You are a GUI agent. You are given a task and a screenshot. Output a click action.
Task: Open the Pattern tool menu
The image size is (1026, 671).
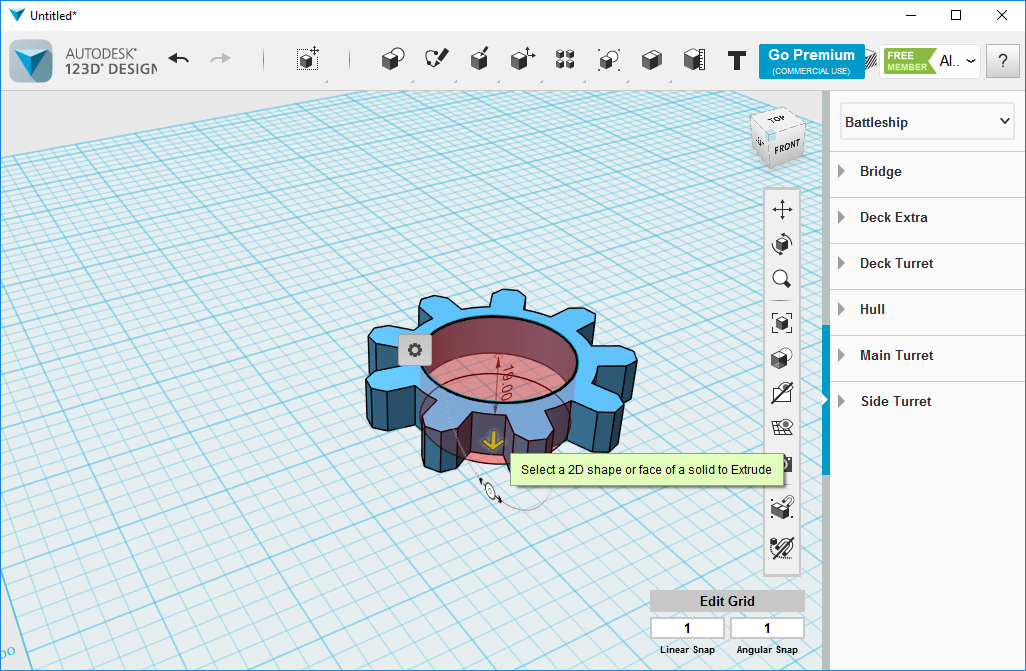(565, 60)
